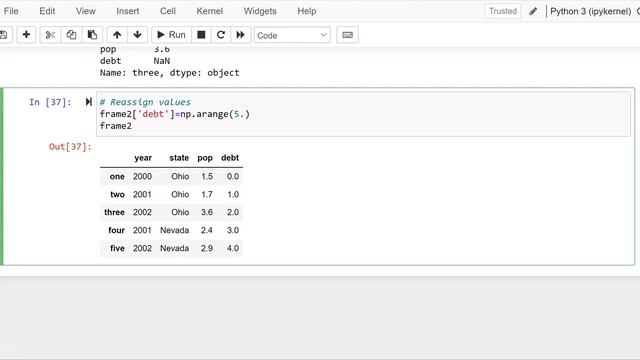Click the 'pop' column header
Image resolution: width=640 pixels, height=360 pixels.
(205, 158)
